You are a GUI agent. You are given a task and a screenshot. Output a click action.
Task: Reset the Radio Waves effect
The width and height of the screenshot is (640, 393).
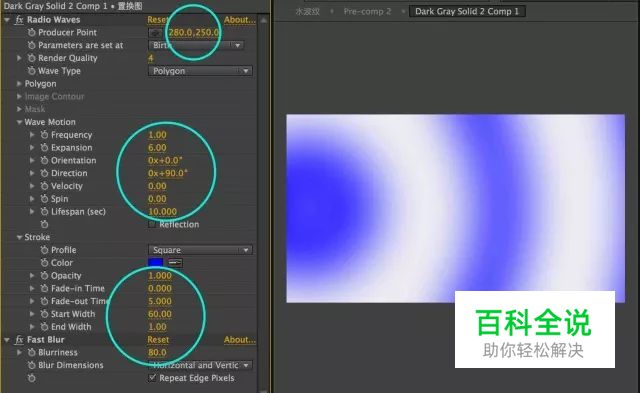(158, 20)
